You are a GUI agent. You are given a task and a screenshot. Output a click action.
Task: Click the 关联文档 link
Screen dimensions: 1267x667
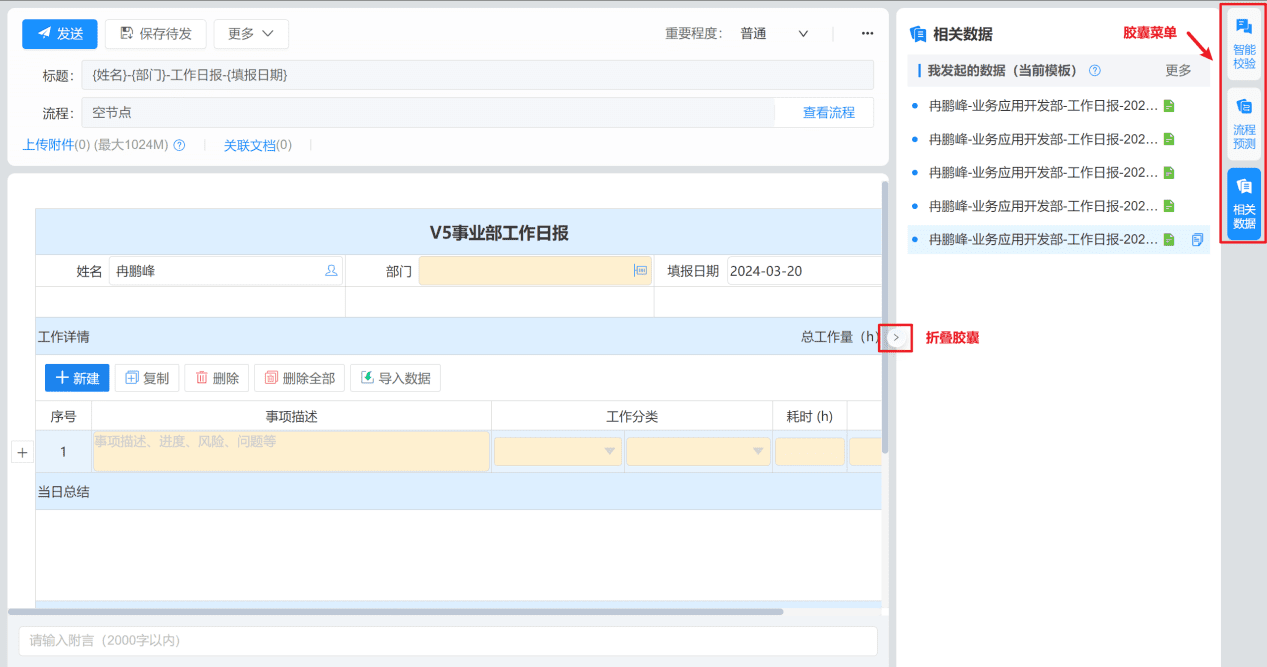(249, 145)
